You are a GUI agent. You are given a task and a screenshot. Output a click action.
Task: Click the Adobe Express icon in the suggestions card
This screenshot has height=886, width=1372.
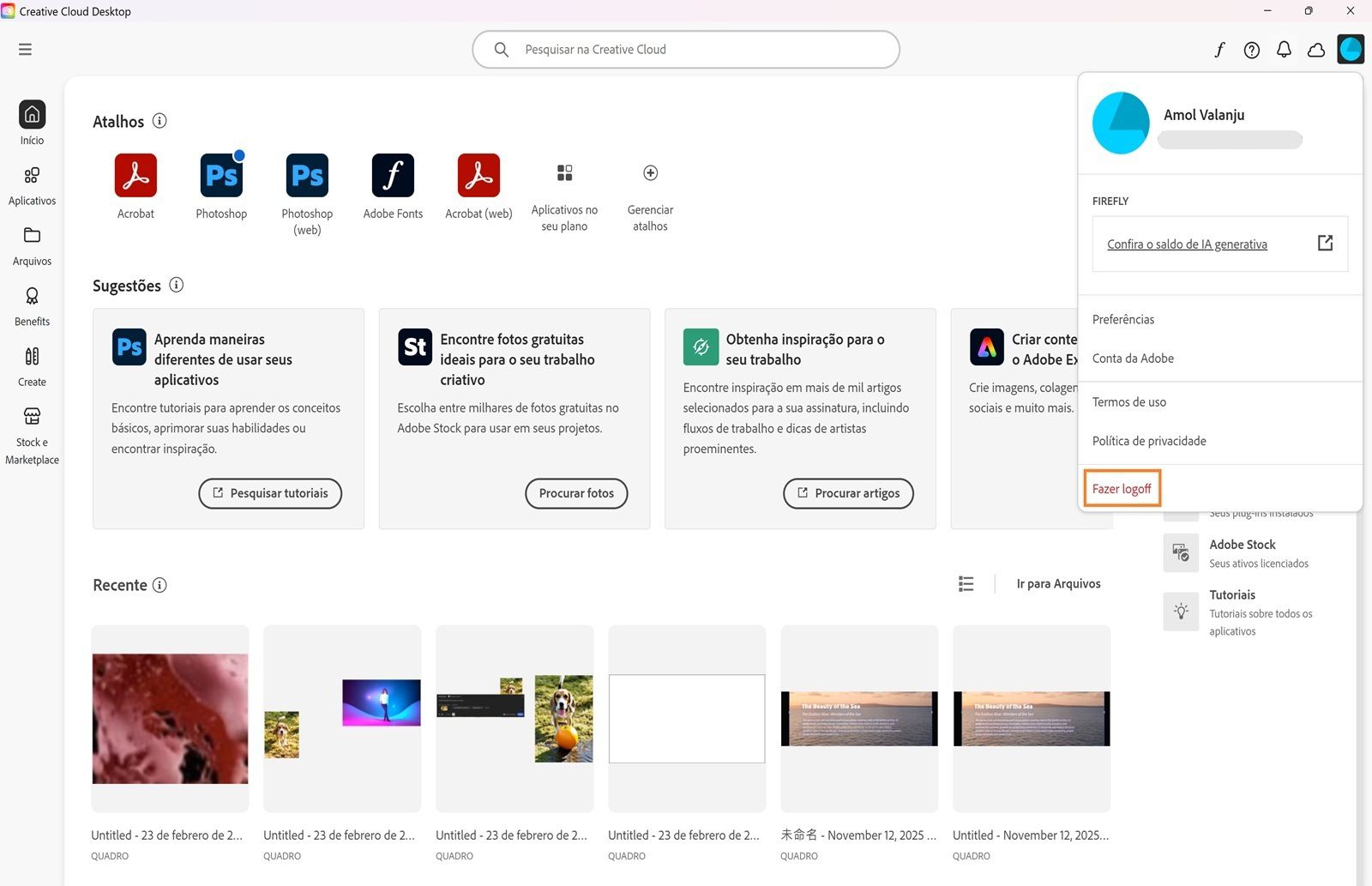click(x=986, y=347)
